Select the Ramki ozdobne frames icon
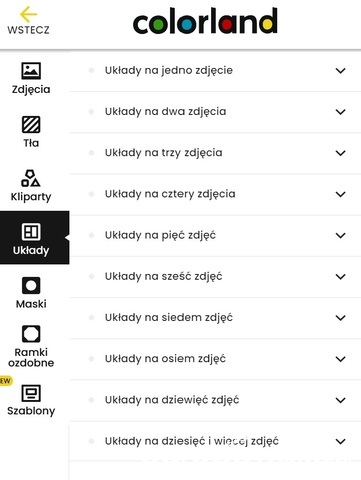Image resolution: width=361 pixels, height=480 pixels. coord(31,334)
